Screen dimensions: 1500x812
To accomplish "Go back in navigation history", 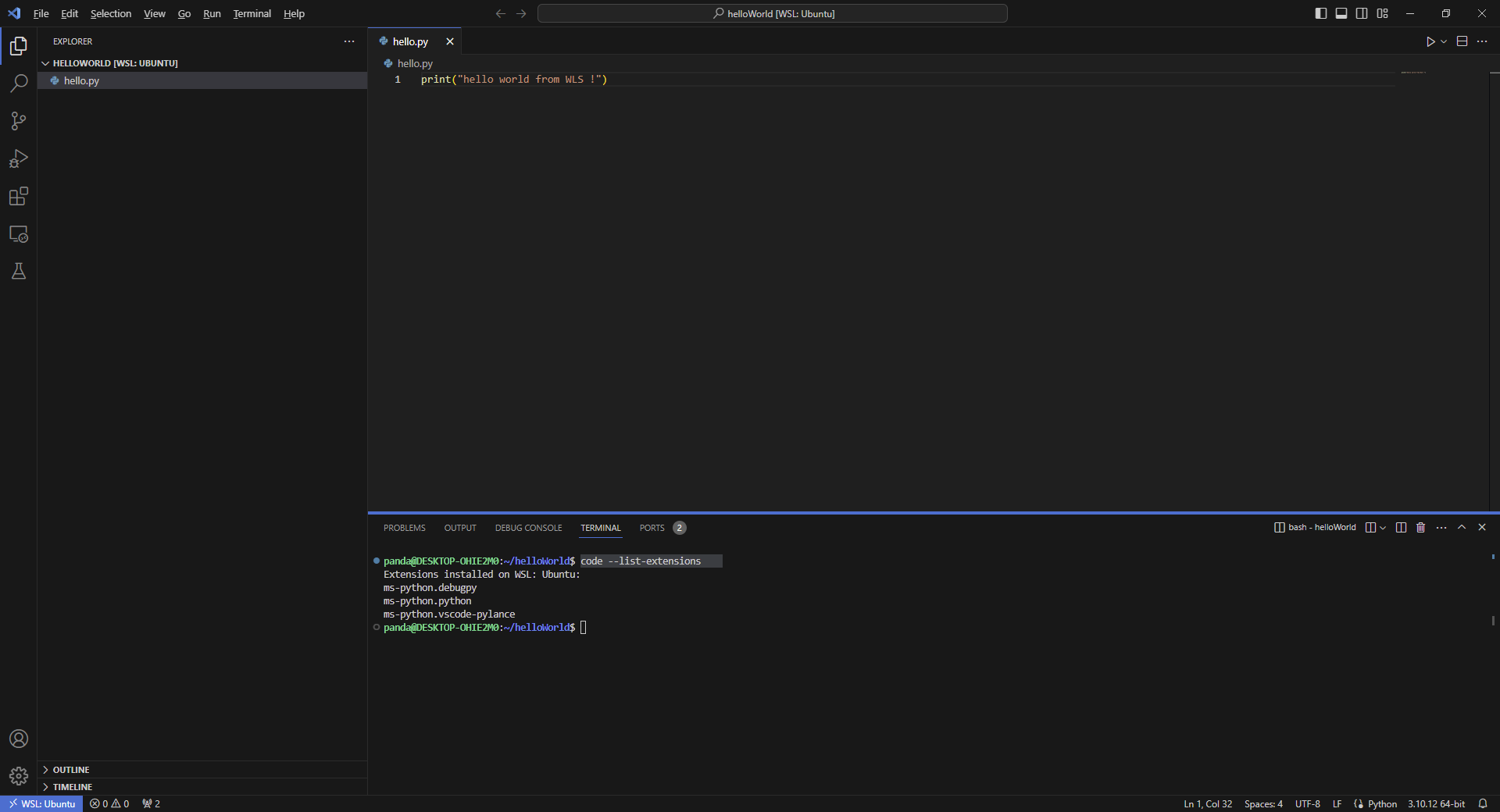I will click(501, 13).
